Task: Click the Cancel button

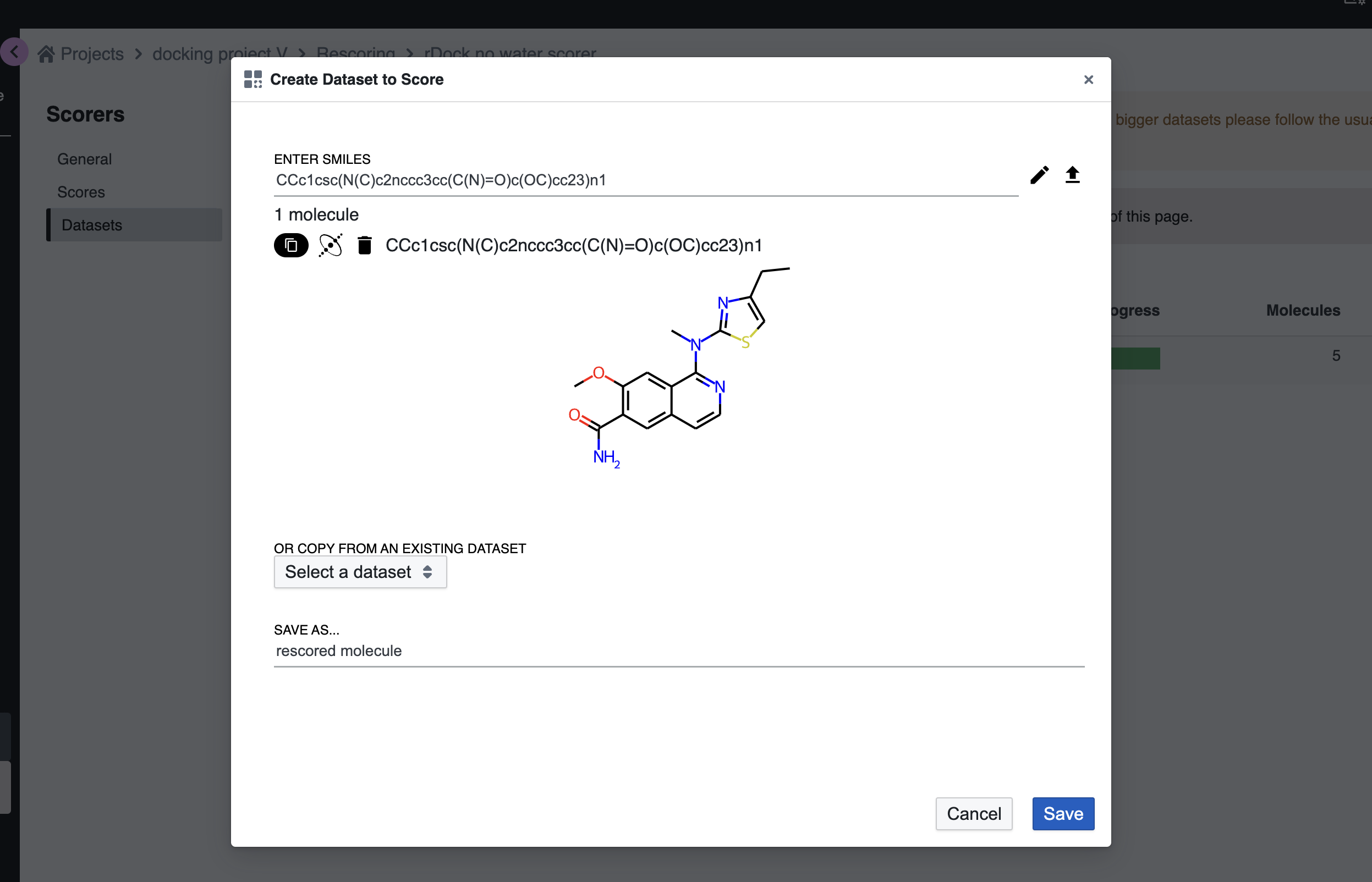Action: (x=973, y=813)
